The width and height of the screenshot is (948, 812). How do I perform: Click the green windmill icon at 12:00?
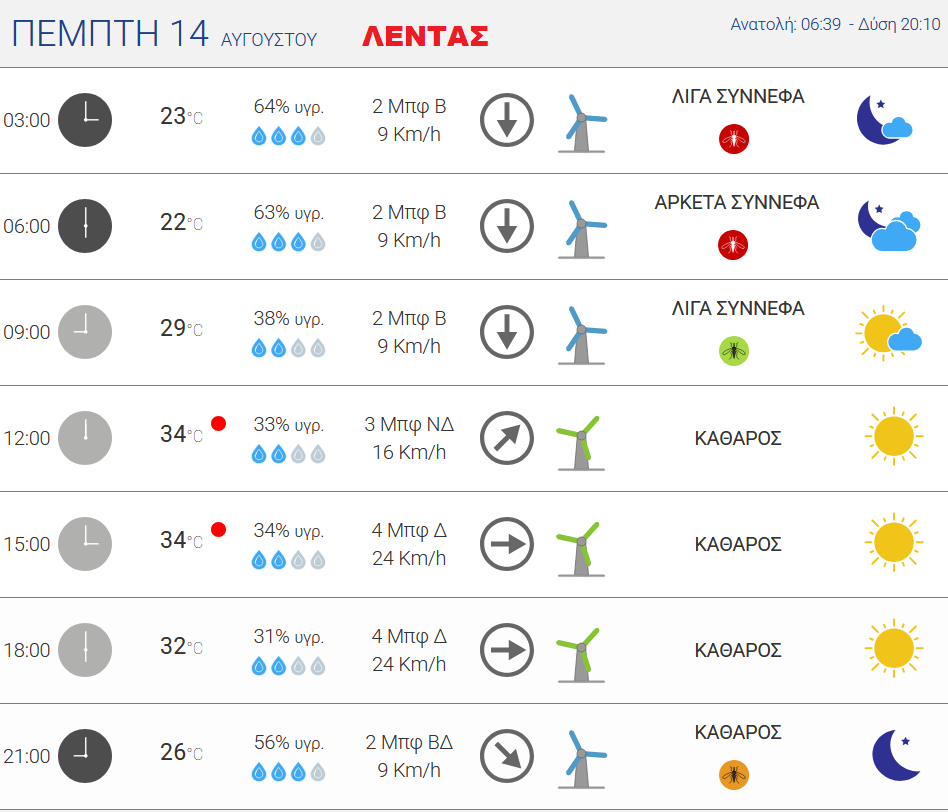pos(579,441)
